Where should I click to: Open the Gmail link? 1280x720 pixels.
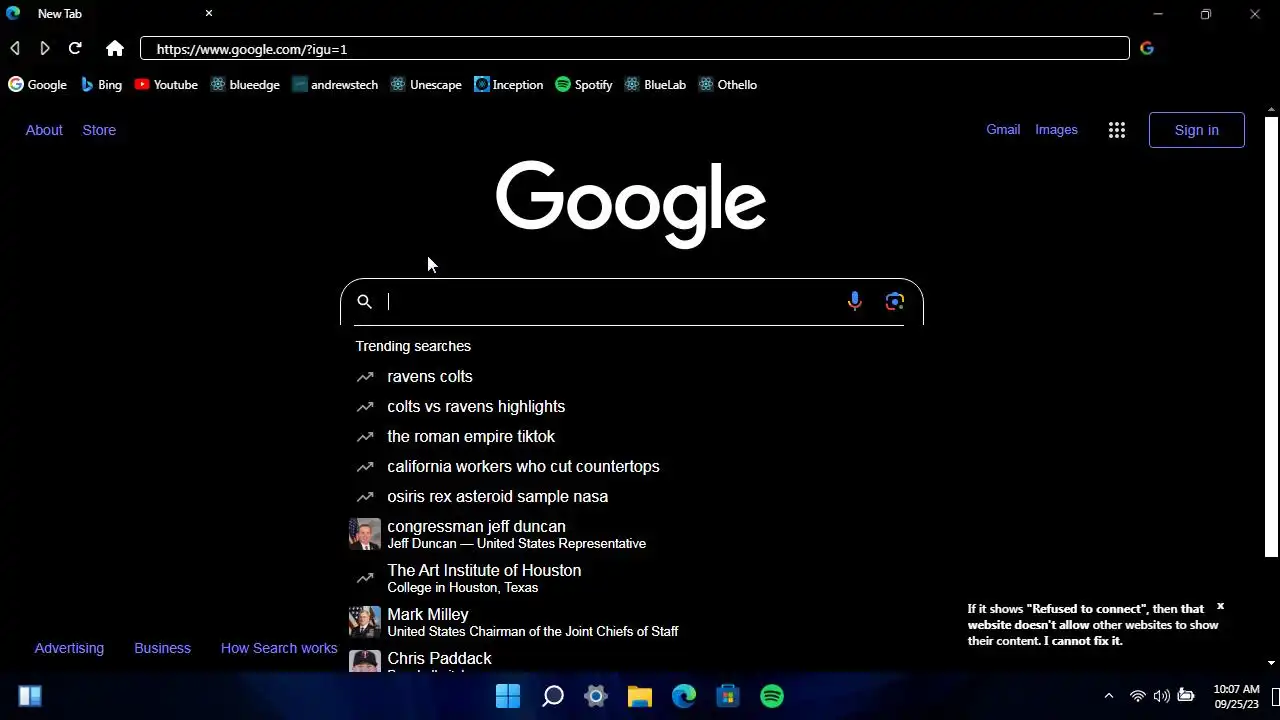click(x=1003, y=129)
